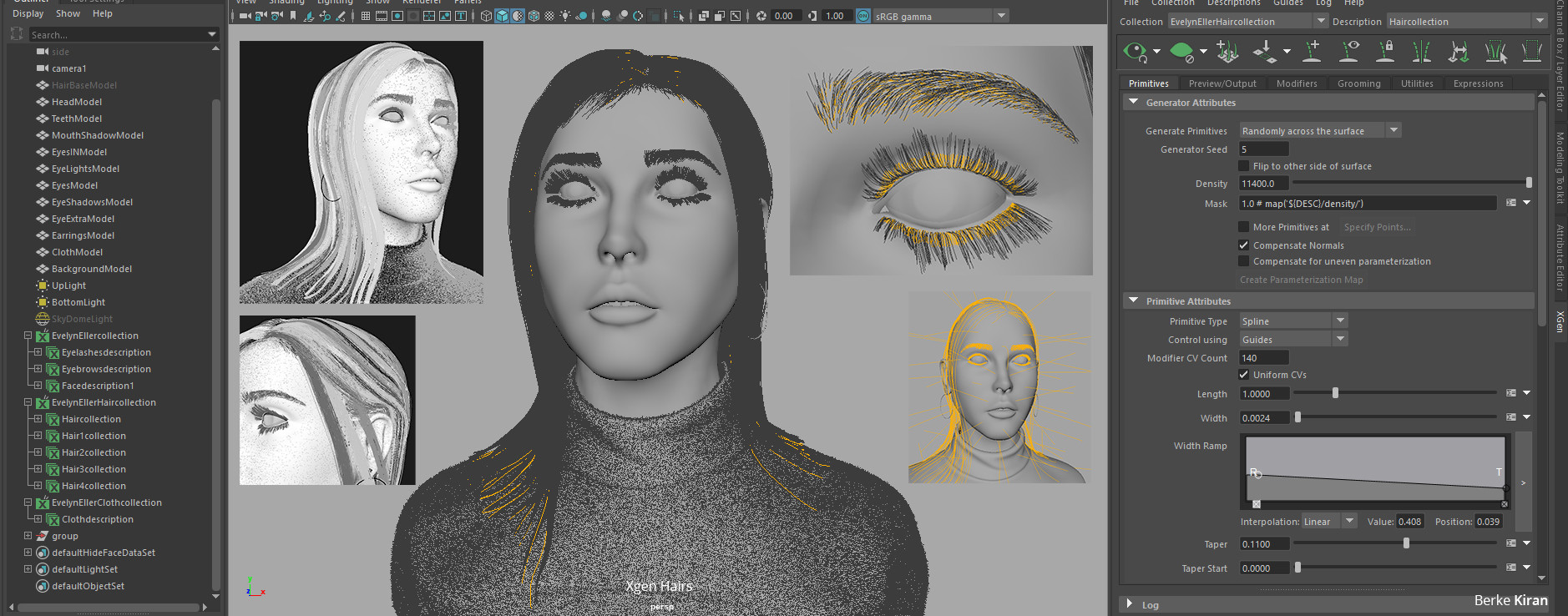Uncheck Compensate Normals checkbox
1568x616 pixels.
point(1244,245)
